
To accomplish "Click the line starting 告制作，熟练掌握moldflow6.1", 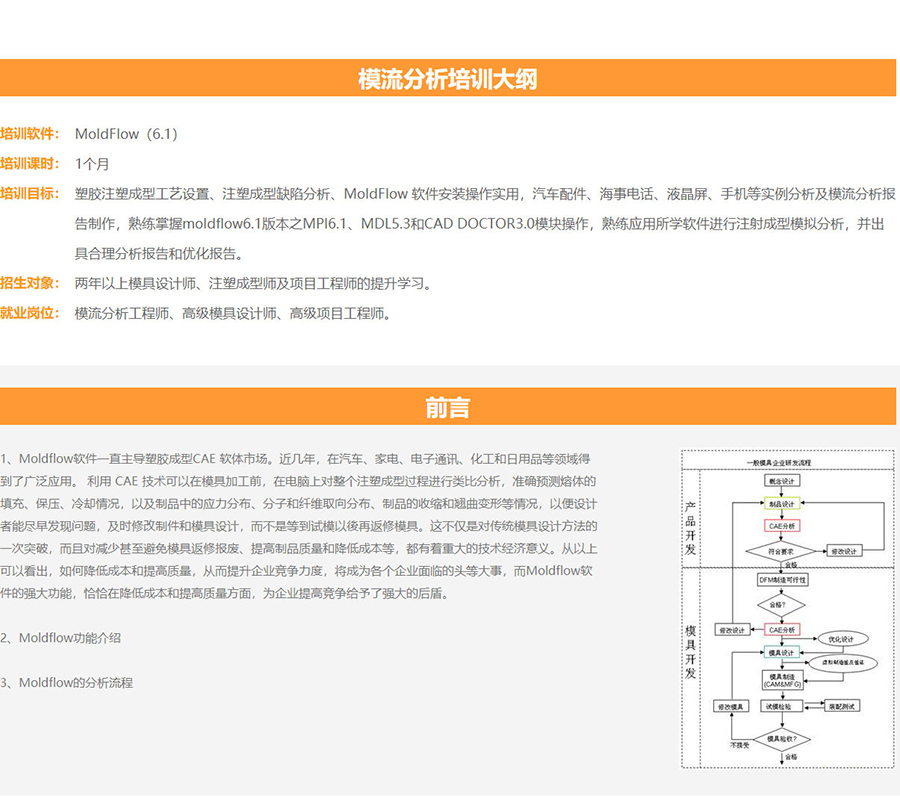I will [x=479, y=224].
